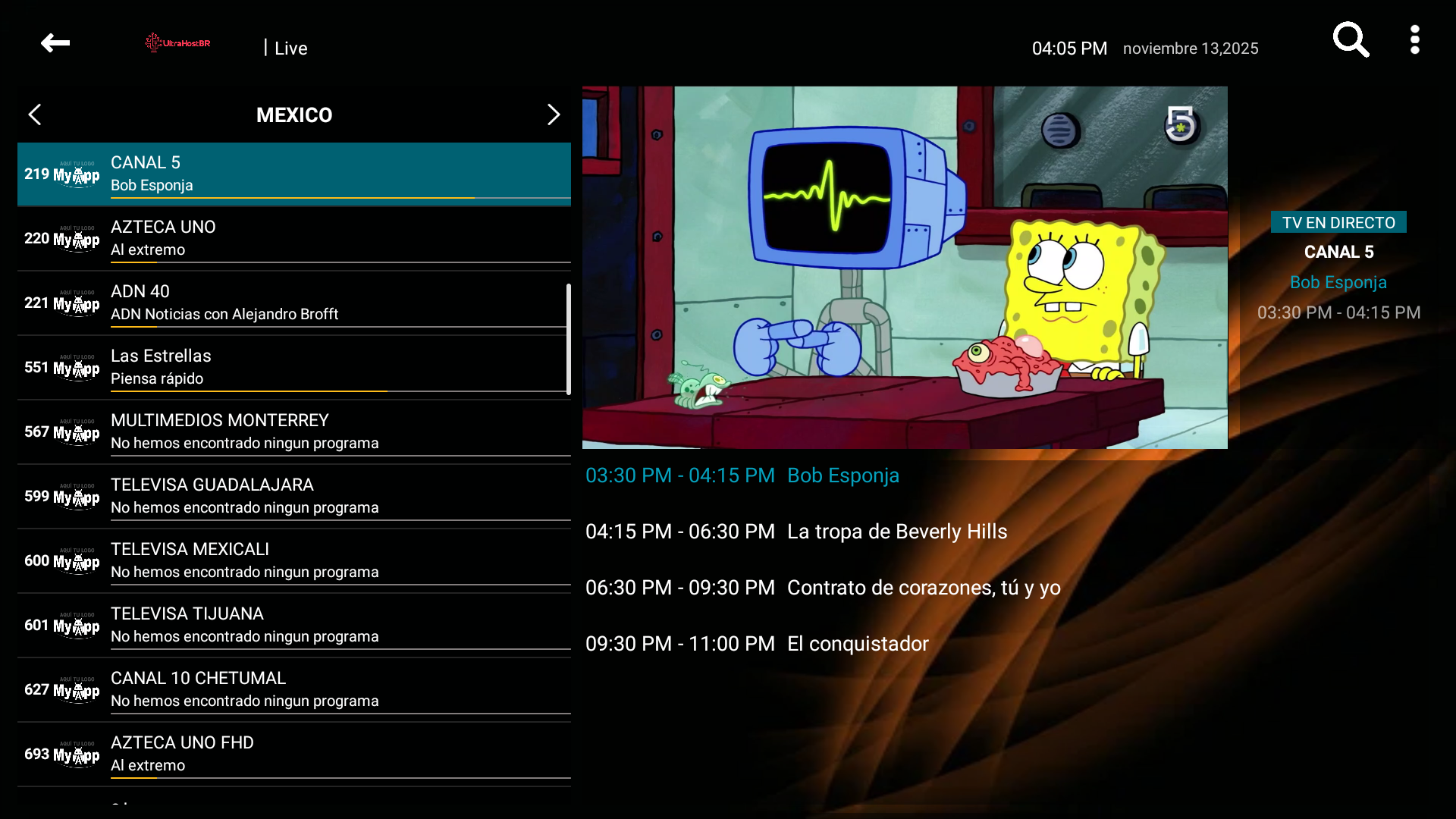
Task: Click the AZTECA UNO FHD channel logo
Action: coord(76,755)
